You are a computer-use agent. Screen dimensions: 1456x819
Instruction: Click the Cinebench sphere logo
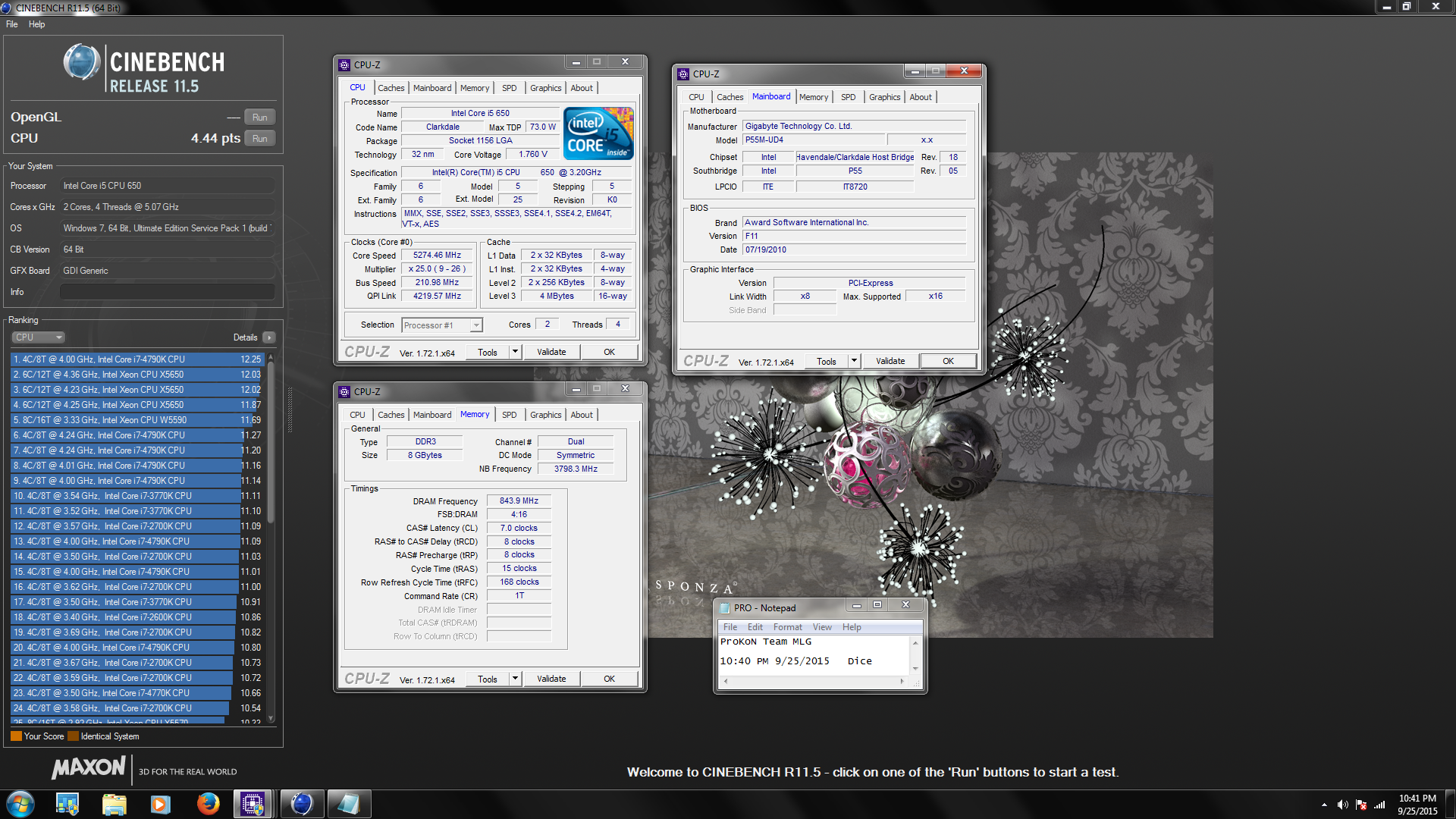pyautogui.click(x=82, y=62)
